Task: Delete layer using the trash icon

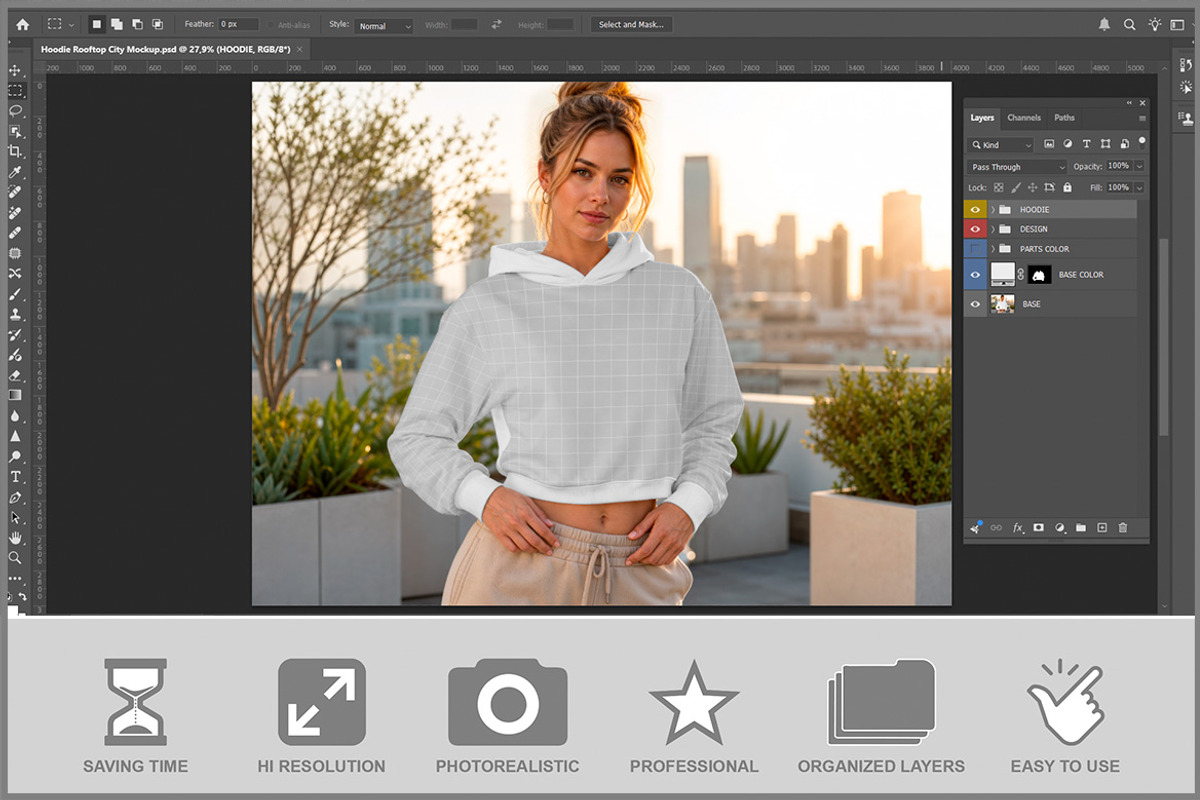Action: pyautogui.click(x=1122, y=527)
